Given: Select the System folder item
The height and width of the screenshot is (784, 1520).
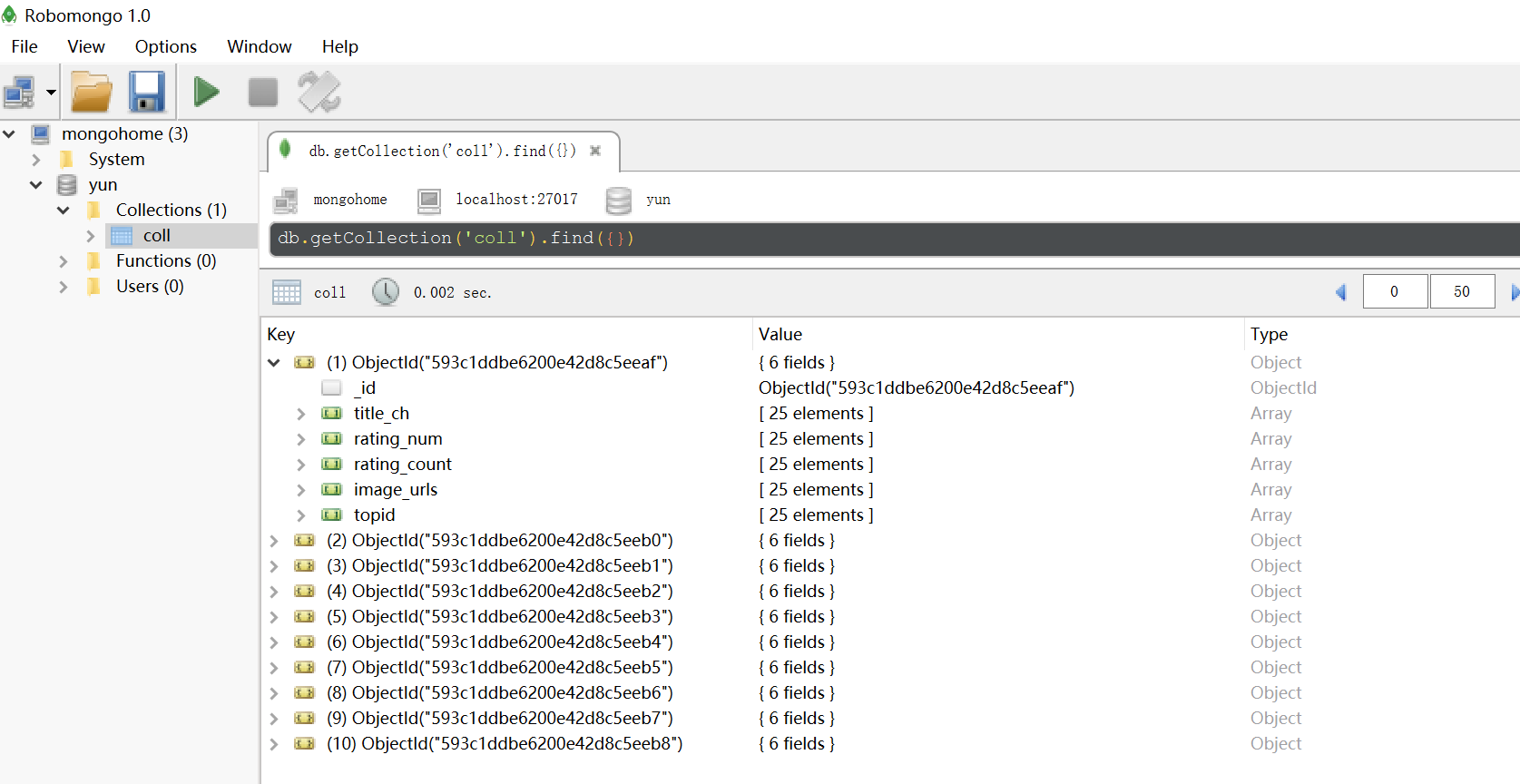Looking at the screenshot, I should 117,159.
